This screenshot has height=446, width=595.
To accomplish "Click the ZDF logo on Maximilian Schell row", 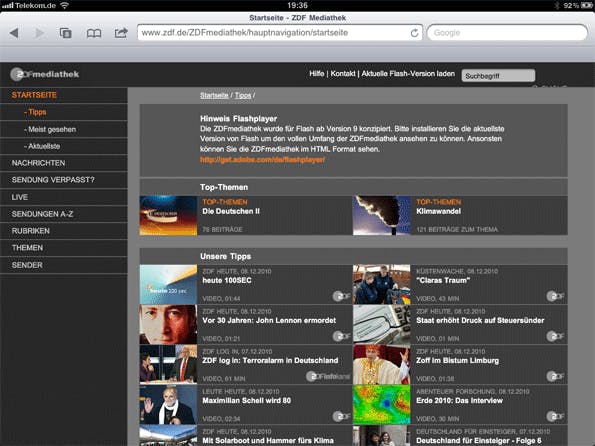I will coord(342,416).
